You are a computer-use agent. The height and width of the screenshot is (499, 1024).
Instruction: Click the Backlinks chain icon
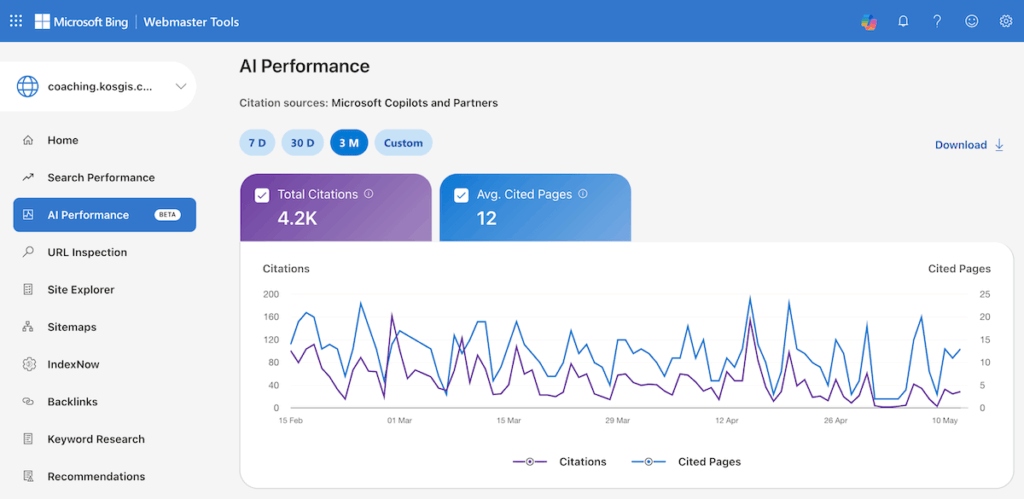click(x=27, y=402)
